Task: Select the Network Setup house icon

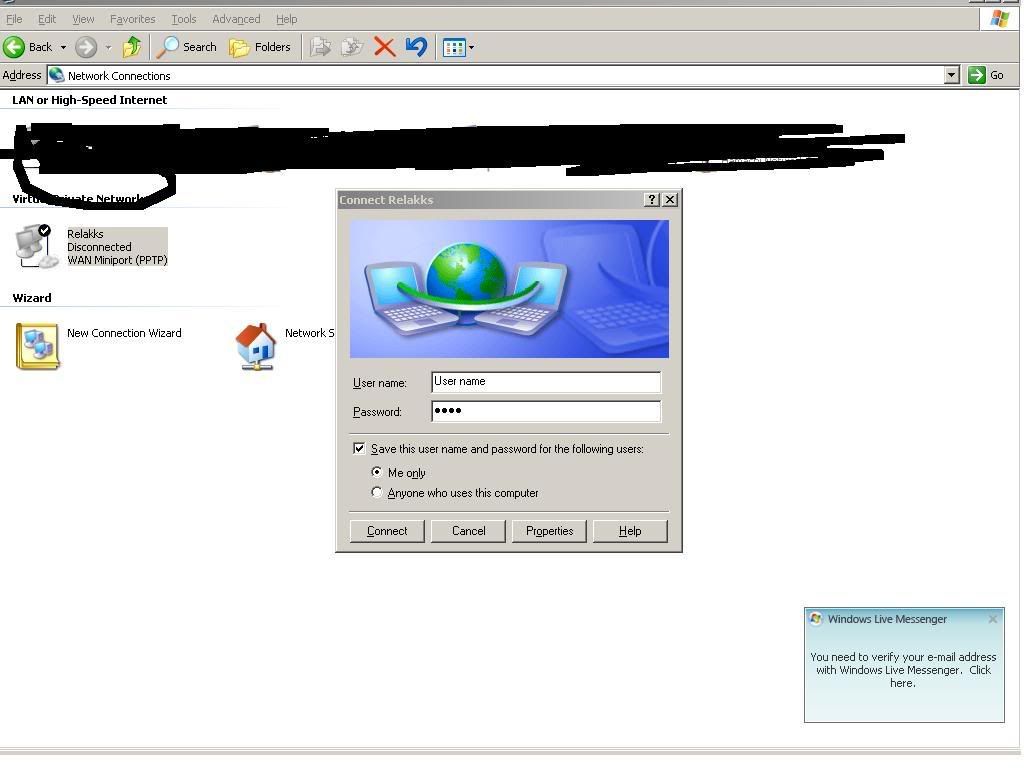Action: [256, 346]
